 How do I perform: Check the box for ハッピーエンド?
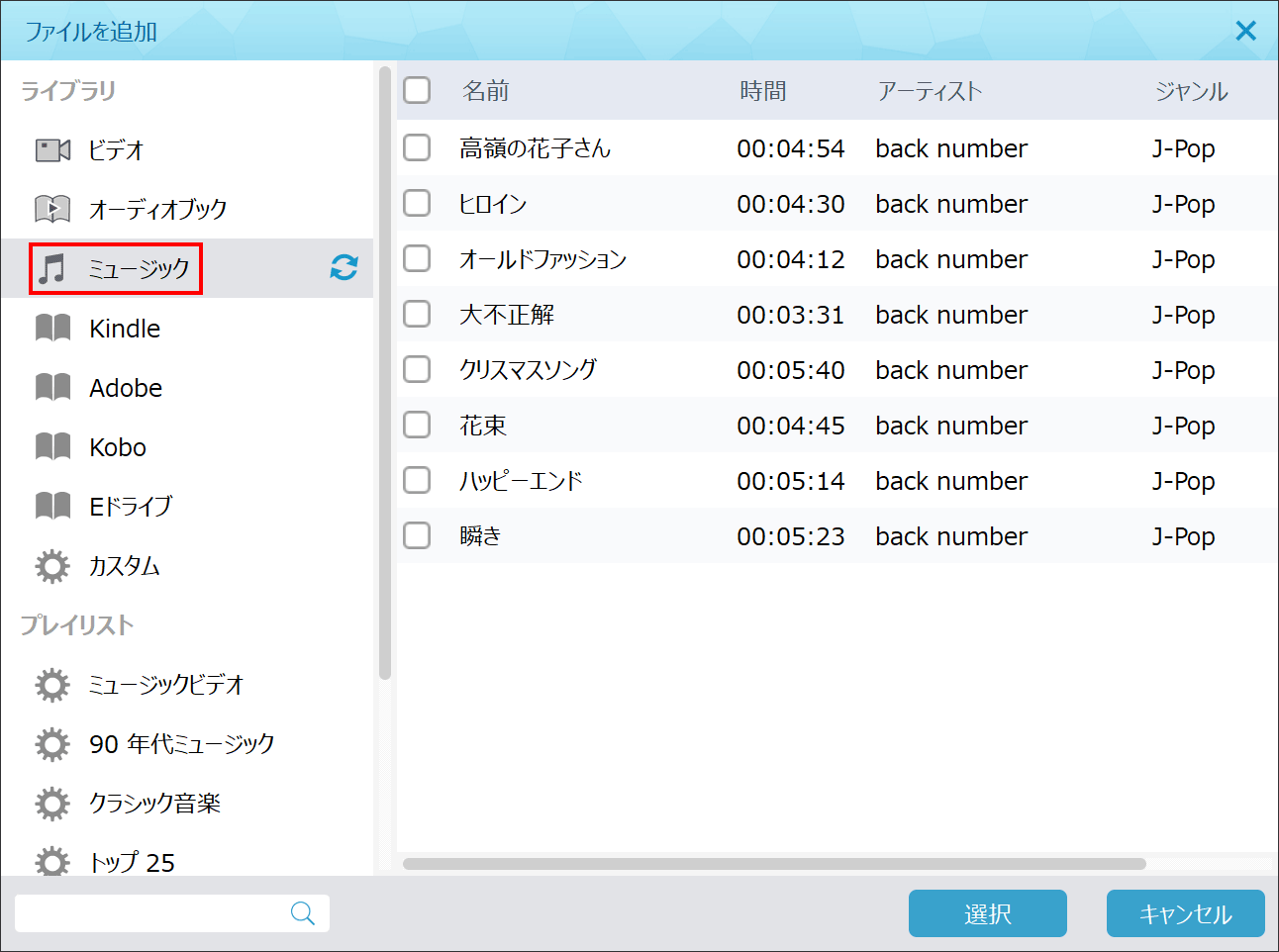point(417,480)
